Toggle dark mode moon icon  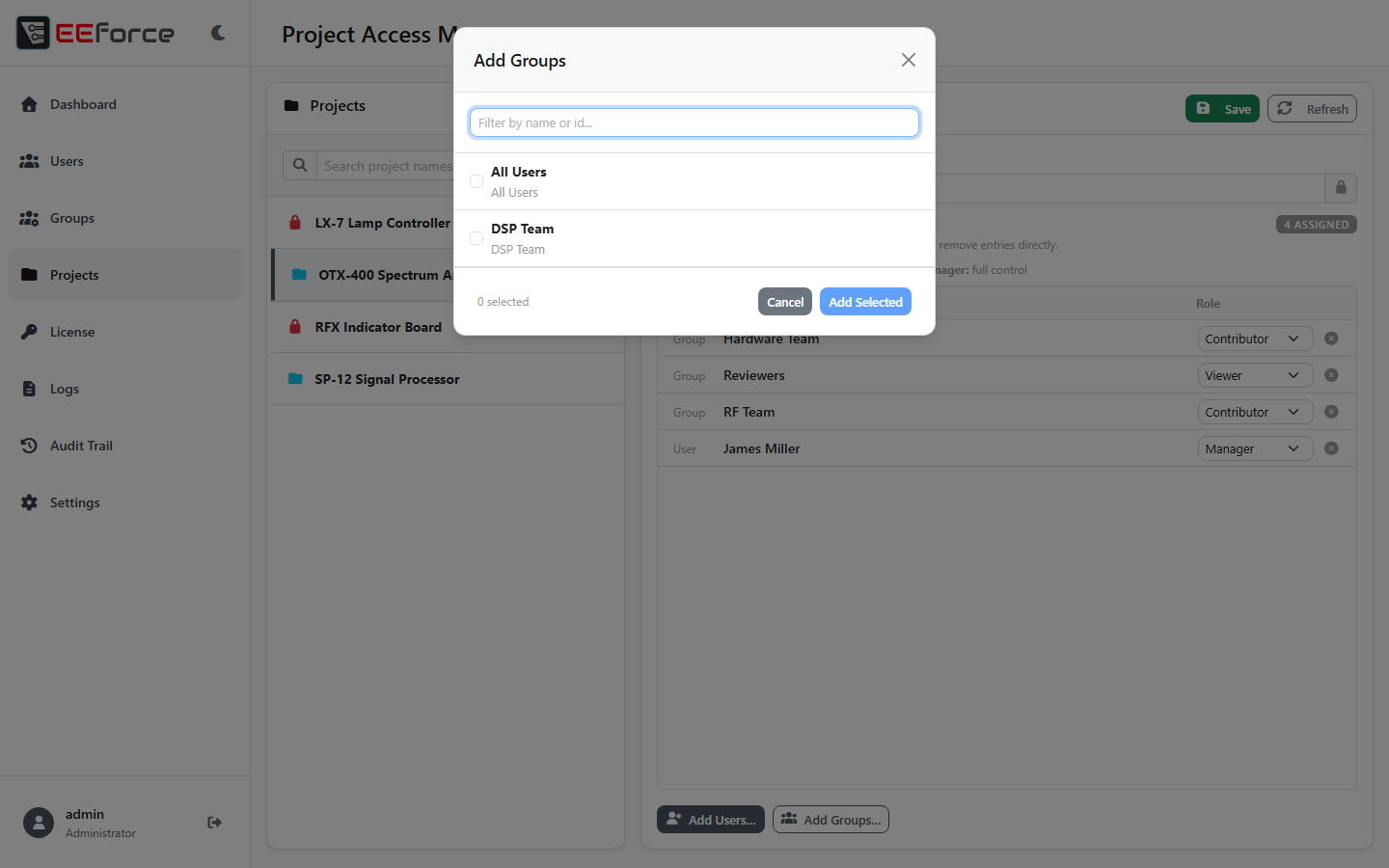click(218, 33)
